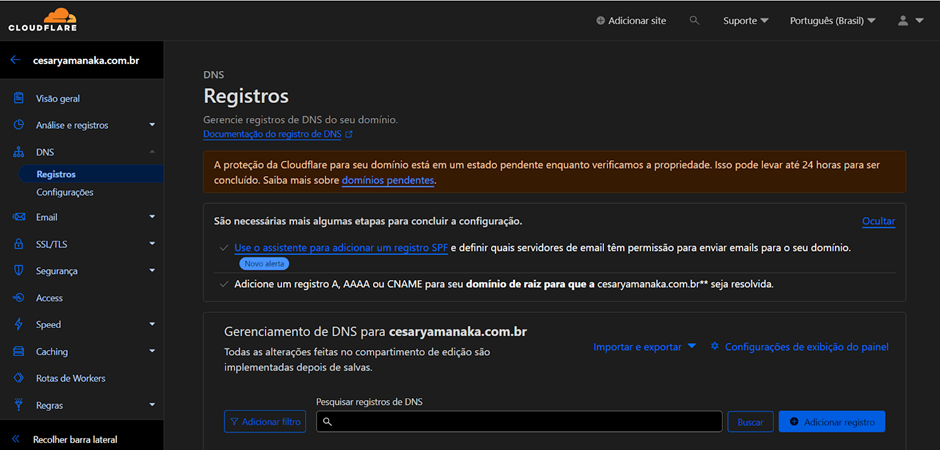The image size is (940, 450).
Task: Click the Pesquisar registros de DNS field
Action: [519, 421]
